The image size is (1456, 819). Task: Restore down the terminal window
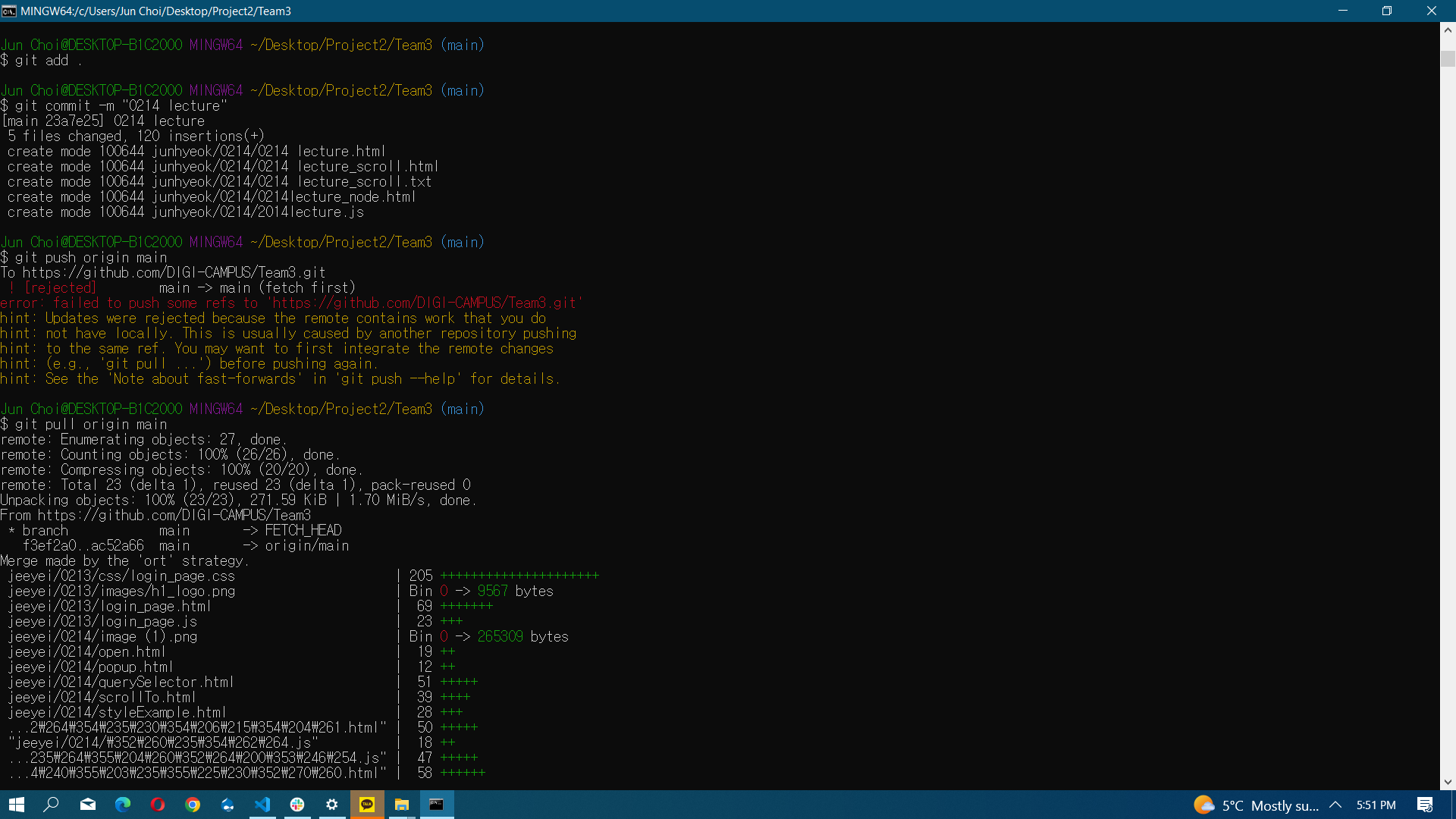point(1387,11)
